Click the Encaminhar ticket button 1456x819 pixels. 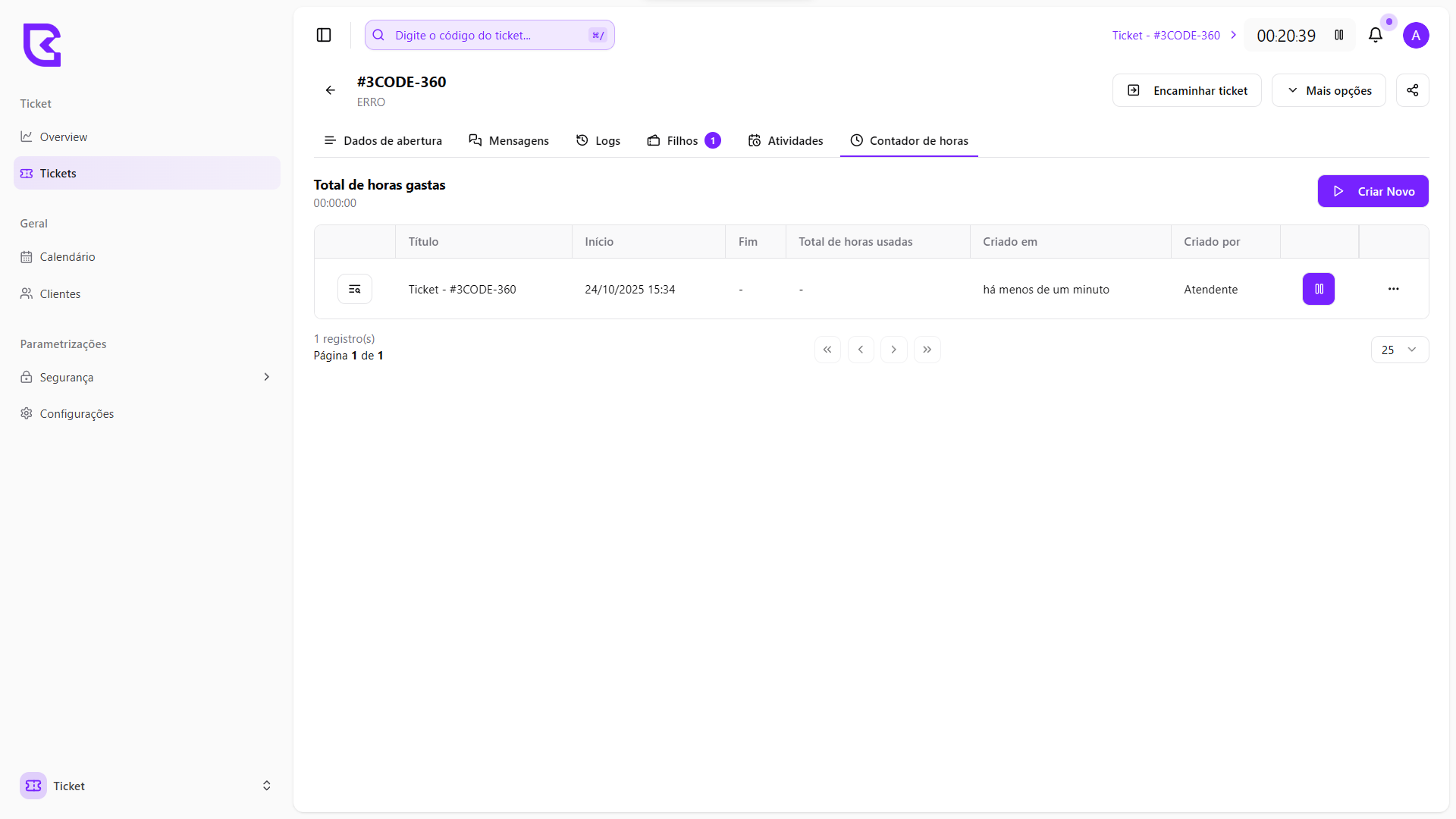point(1187,90)
